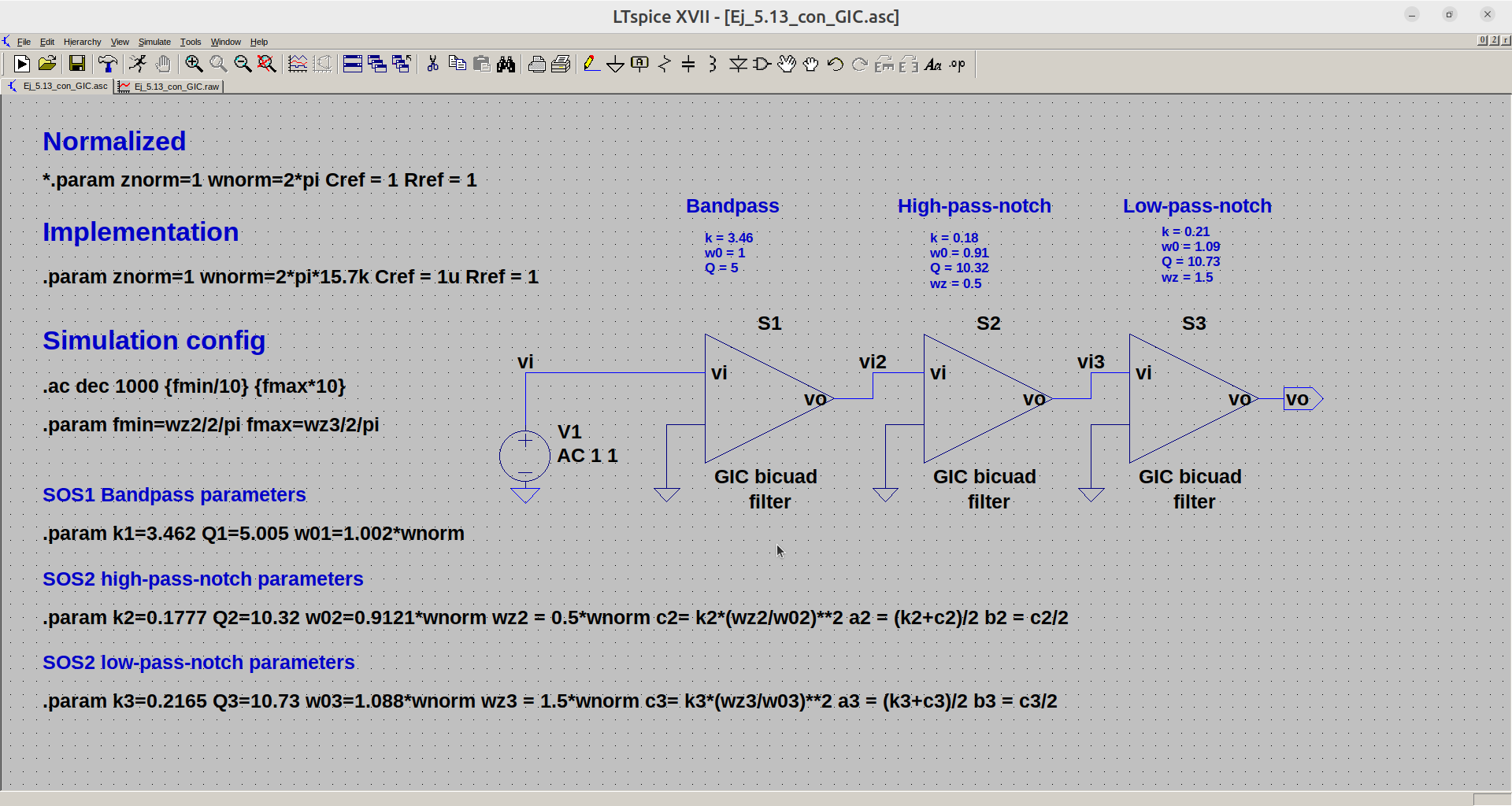Image resolution: width=1512 pixels, height=806 pixels.
Task: Click the Copy tool icon
Action: pos(457,65)
